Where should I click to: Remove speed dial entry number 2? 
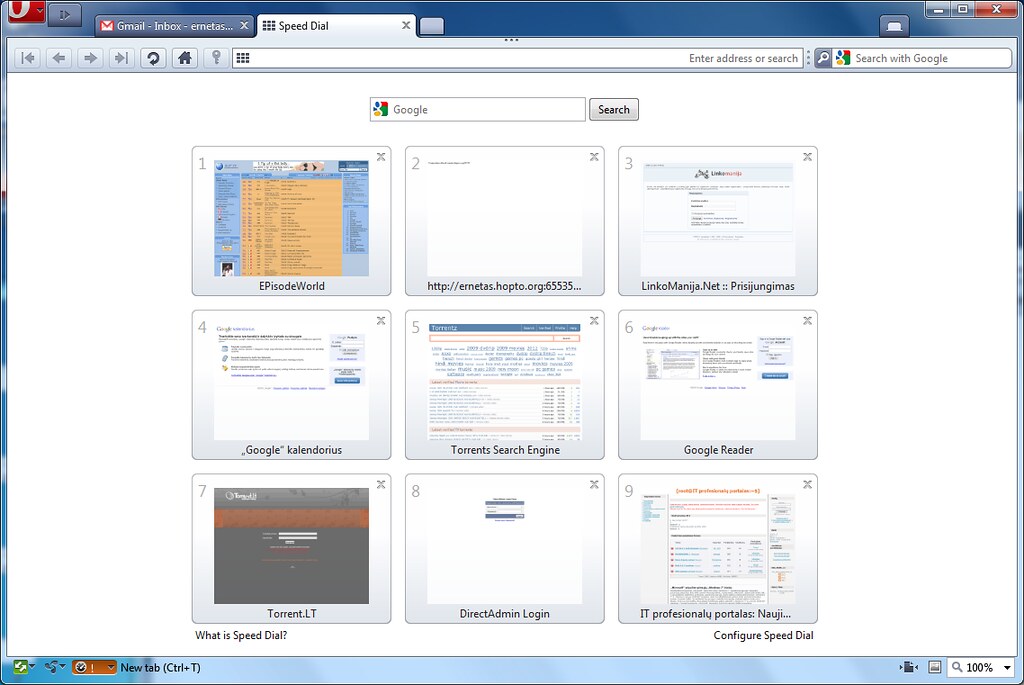point(594,157)
